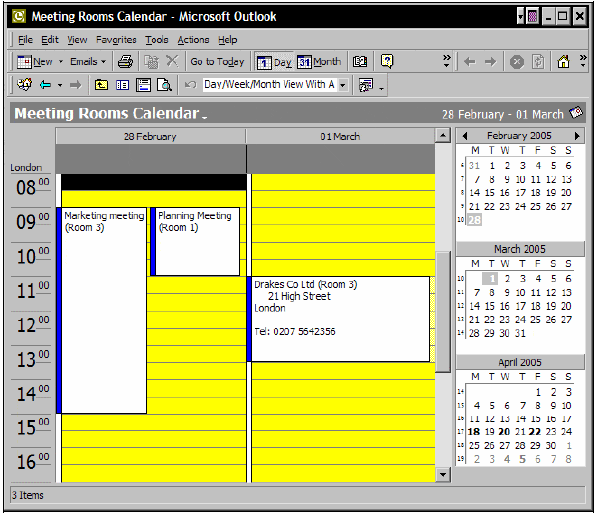Click the Home page icon
Viewport: 595px width, 513px height.
coord(564,61)
